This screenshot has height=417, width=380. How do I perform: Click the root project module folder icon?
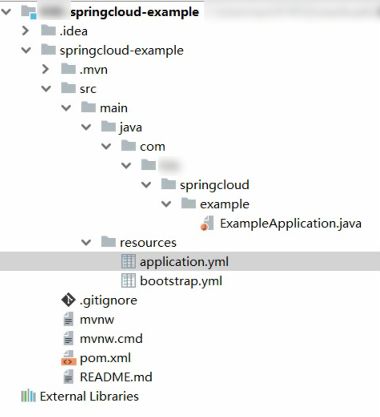(x=29, y=12)
